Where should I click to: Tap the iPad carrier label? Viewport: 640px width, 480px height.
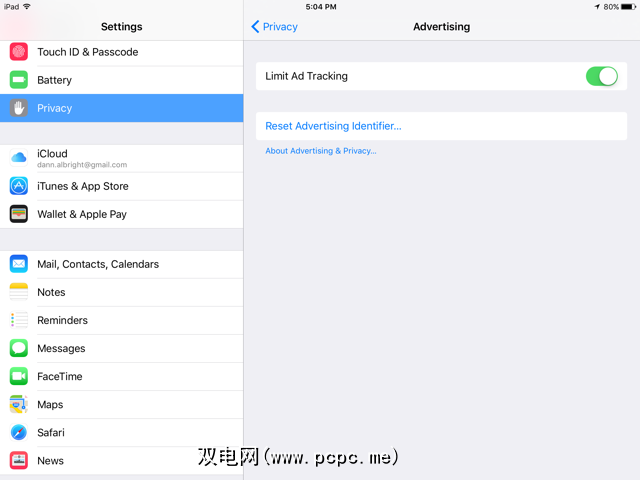(x=11, y=7)
